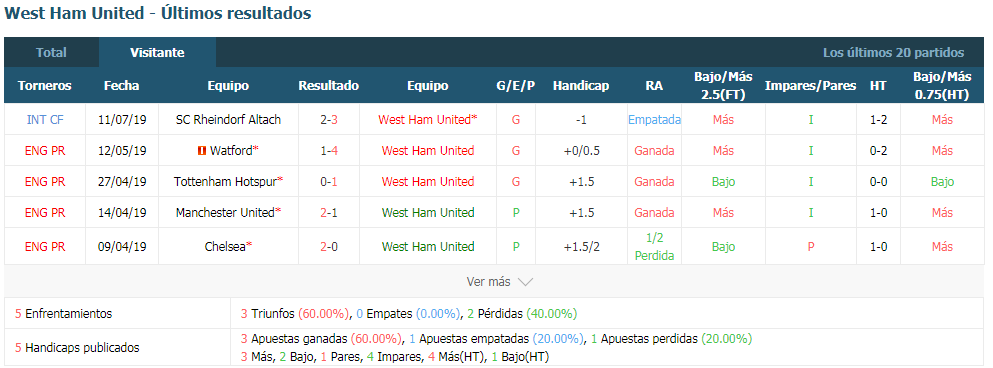Click the Resultado column header
Screen dimensions: 993x368
point(329,86)
